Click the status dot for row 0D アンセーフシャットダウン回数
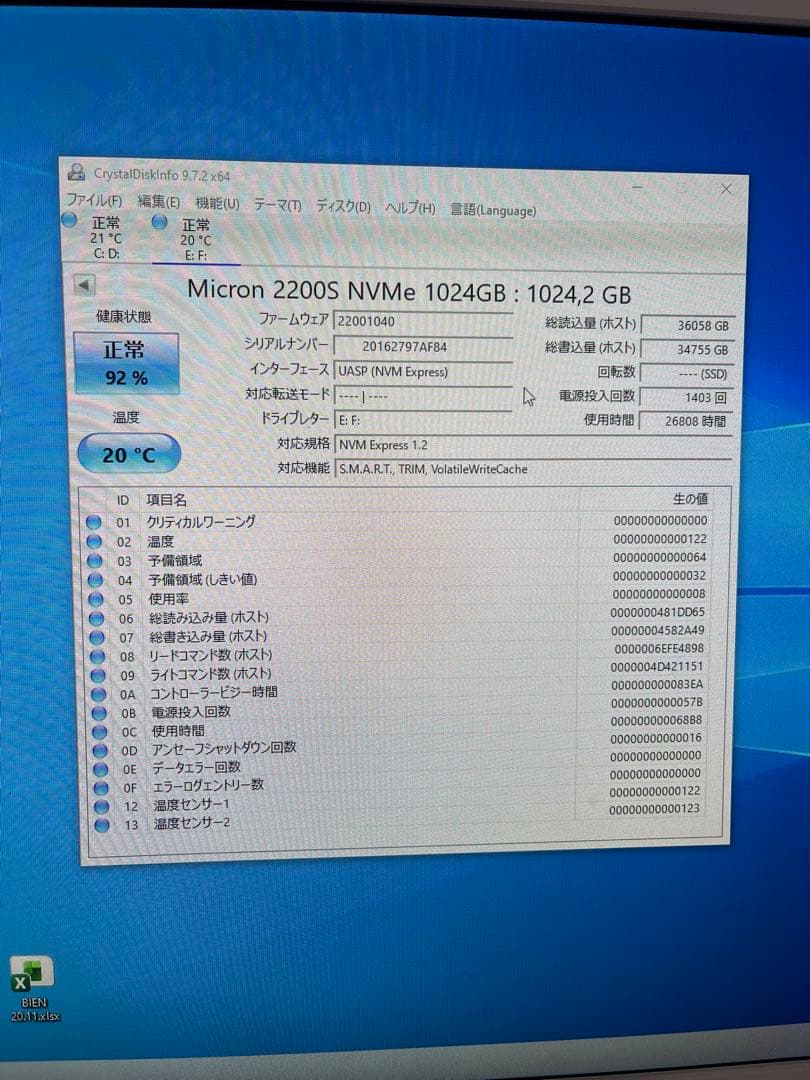This screenshot has width=810, height=1080. coord(101,750)
